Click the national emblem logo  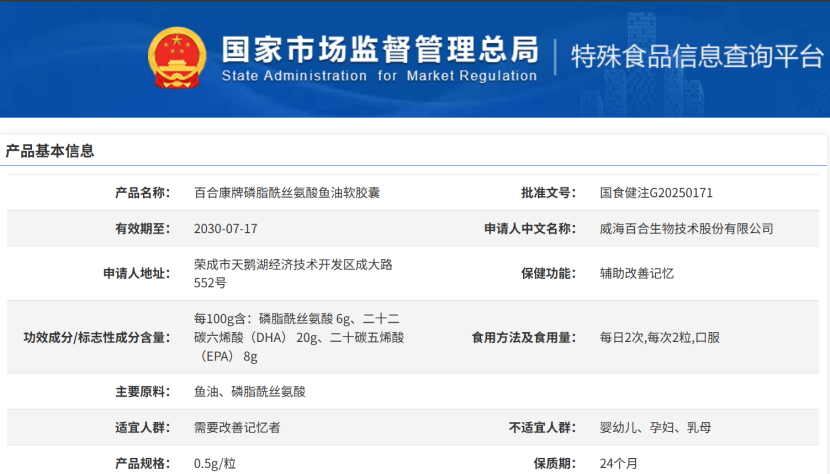177,58
